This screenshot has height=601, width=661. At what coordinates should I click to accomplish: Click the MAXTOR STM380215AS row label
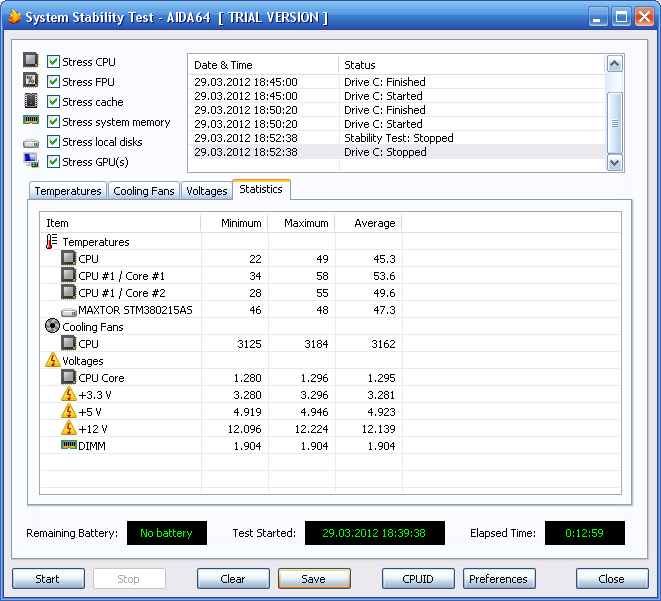pyautogui.click(x=135, y=310)
